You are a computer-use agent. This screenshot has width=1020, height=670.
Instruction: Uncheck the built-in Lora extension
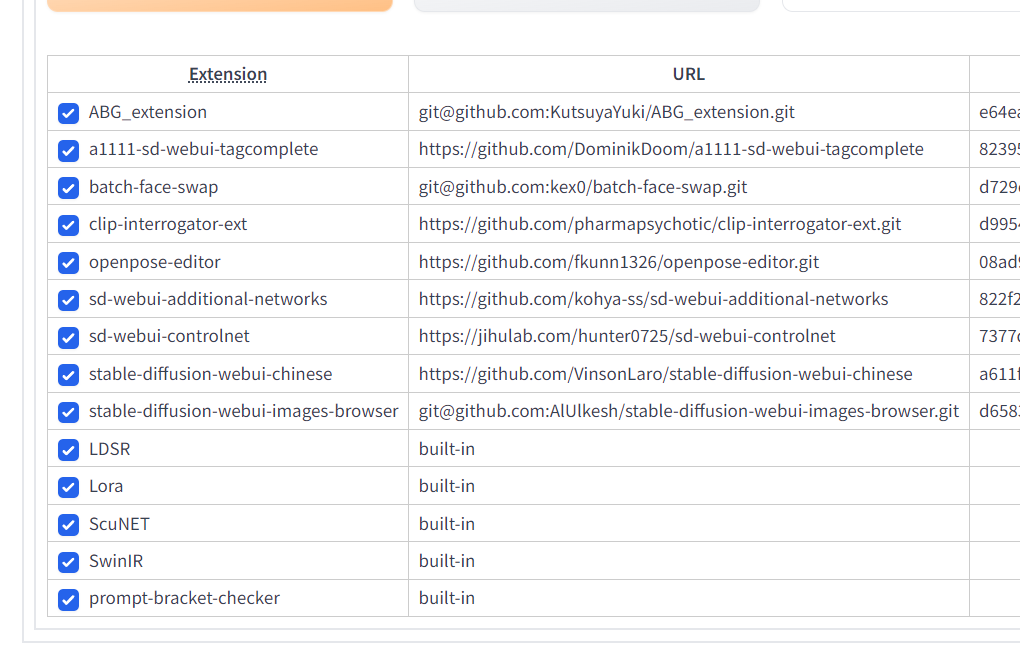(x=68, y=486)
